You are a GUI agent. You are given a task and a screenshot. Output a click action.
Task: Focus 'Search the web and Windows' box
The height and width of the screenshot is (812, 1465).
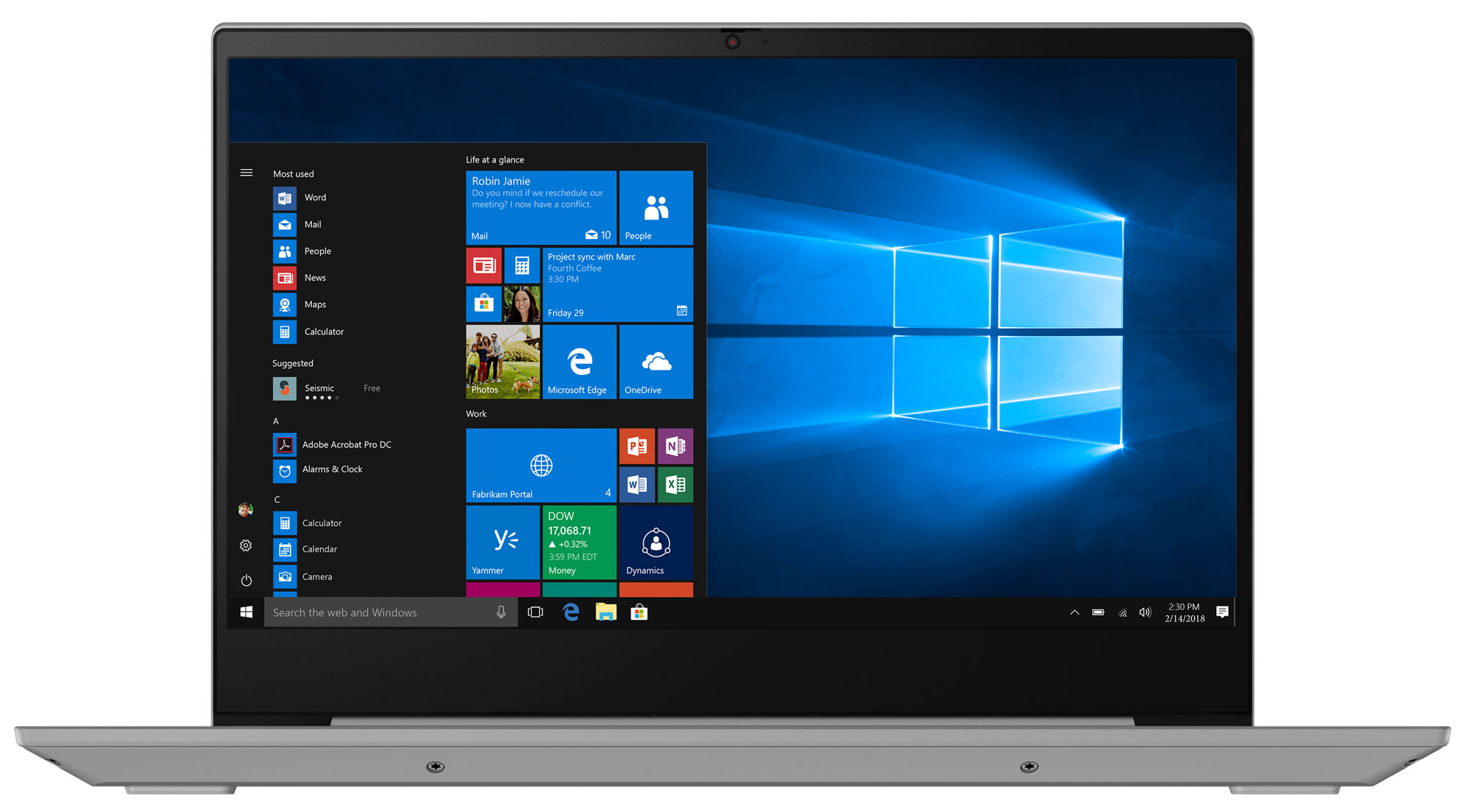pyautogui.click(x=390, y=612)
